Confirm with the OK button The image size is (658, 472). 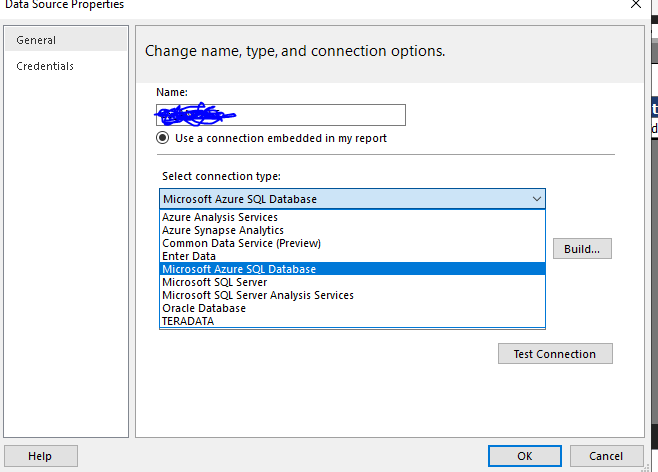(x=525, y=456)
